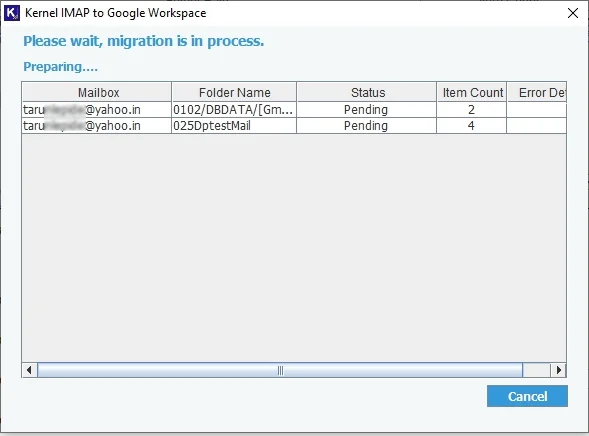This screenshot has width=589, height=436.
Task: Click the Error Details column header
Action: click(x=537, y=92)
